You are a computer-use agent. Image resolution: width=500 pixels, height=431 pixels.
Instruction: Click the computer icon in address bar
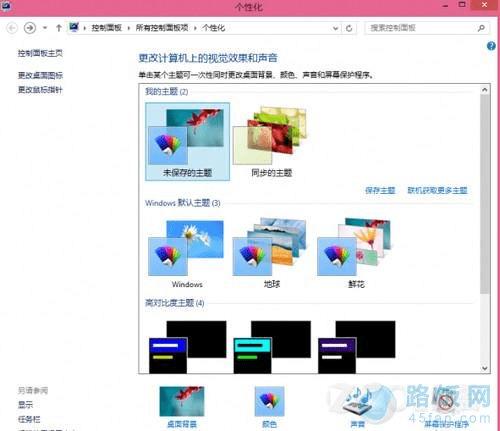pos(74,27)
